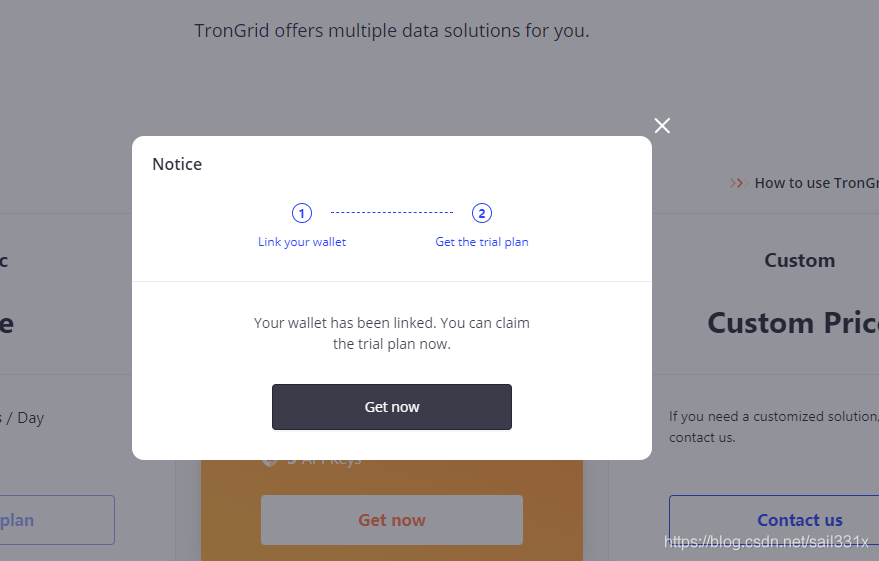This screenshot has height=561, width=879.
Task: Click the orange double-chevron arrow icon
Action: click(739, 183)
